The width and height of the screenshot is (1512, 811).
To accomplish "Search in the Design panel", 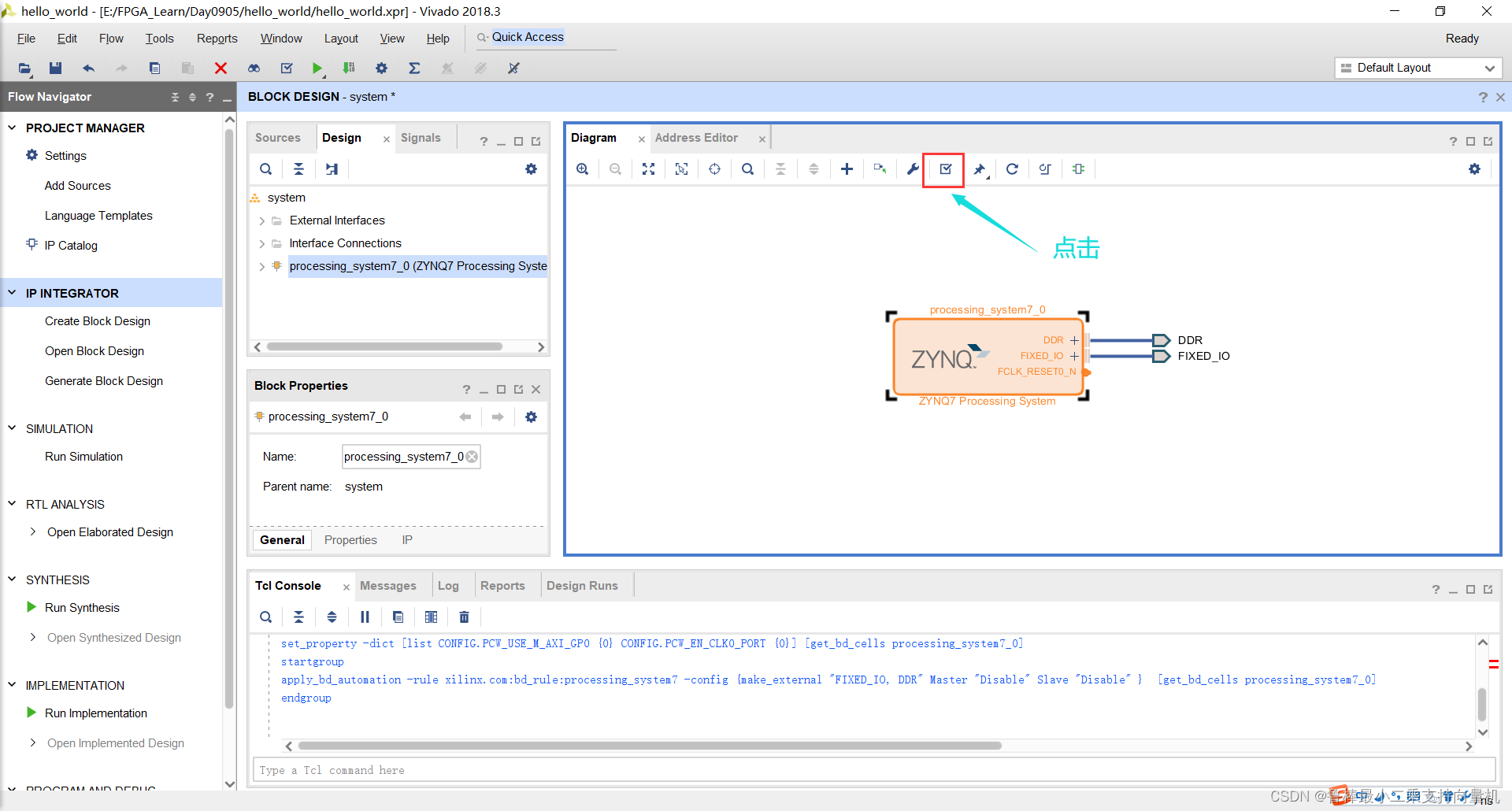I will [x=265, y=169].
